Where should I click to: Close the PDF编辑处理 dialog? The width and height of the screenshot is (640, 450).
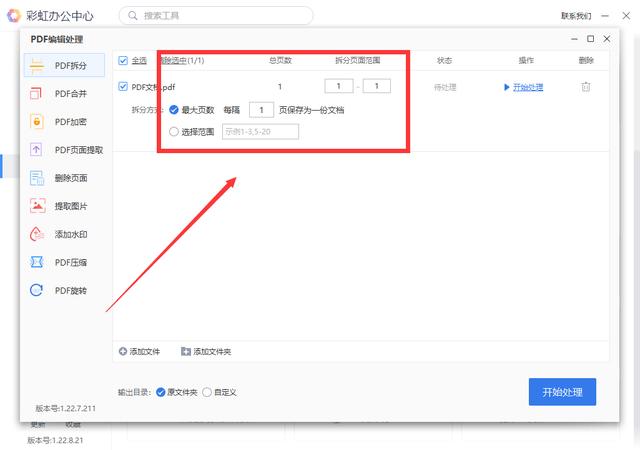pyautogui.click(x=607, y=39)
